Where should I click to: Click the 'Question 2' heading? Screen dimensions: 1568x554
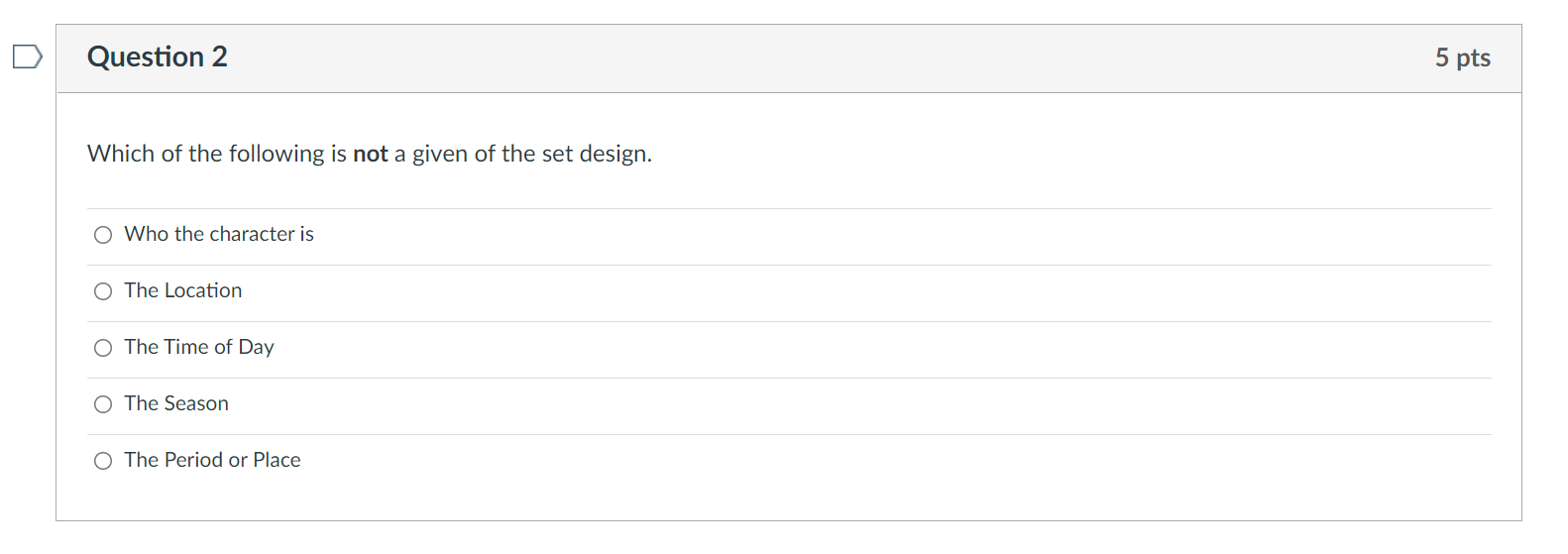tap(157, 56)
